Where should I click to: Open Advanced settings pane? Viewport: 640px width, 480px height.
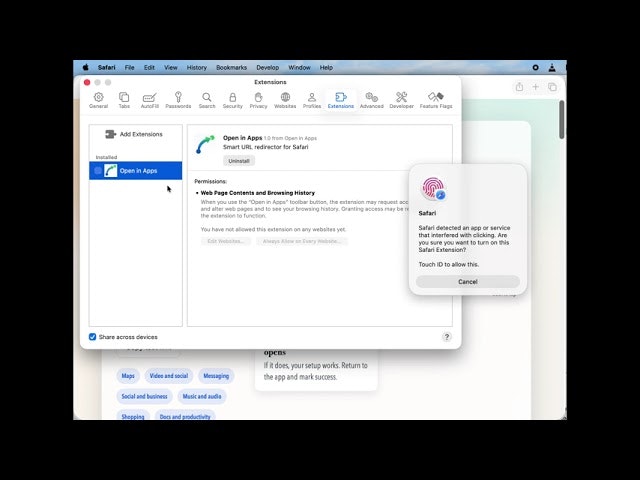pos(371,100)
